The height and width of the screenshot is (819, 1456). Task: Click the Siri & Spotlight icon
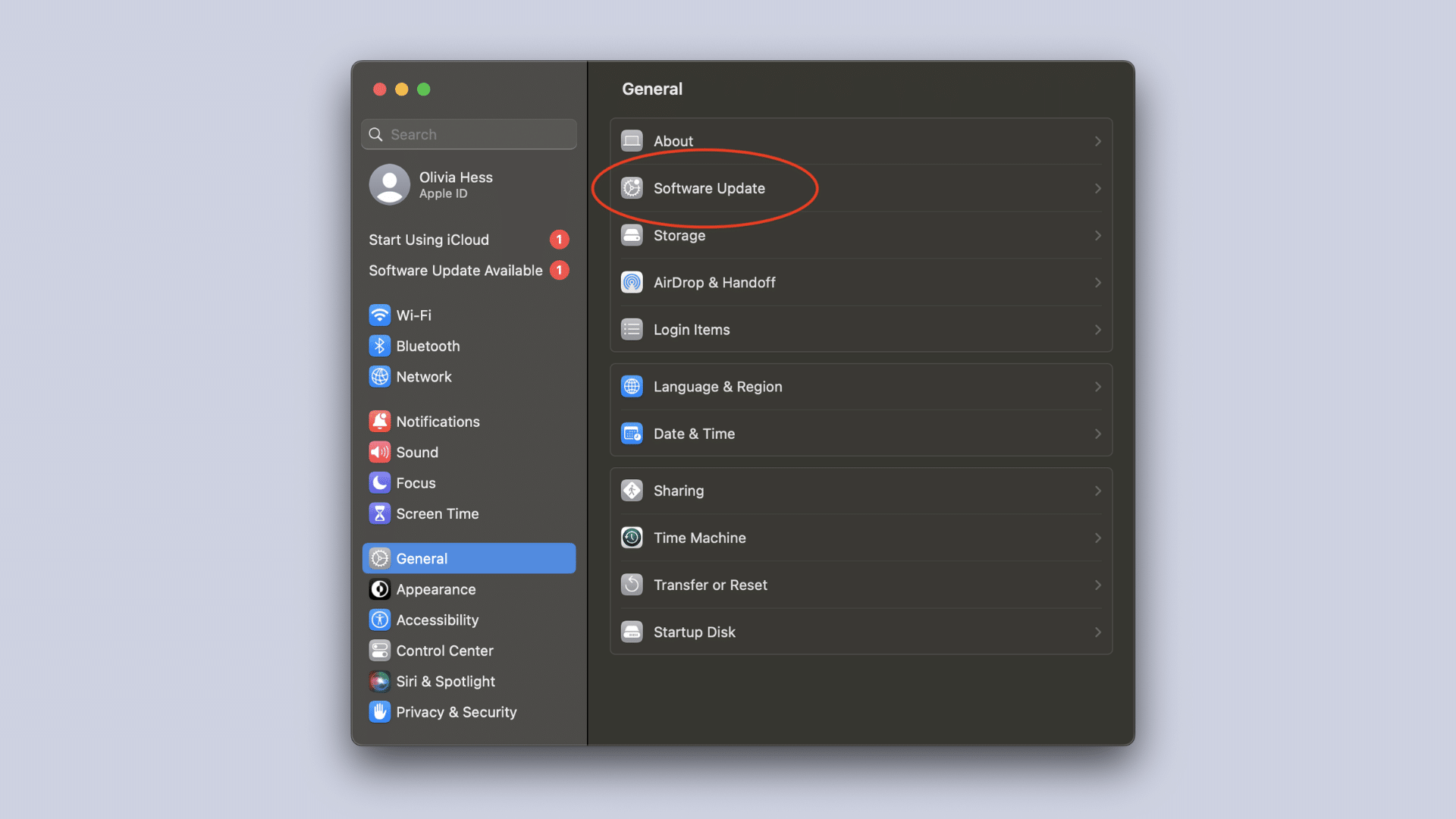pyautogui.click(x=380, y=681)
